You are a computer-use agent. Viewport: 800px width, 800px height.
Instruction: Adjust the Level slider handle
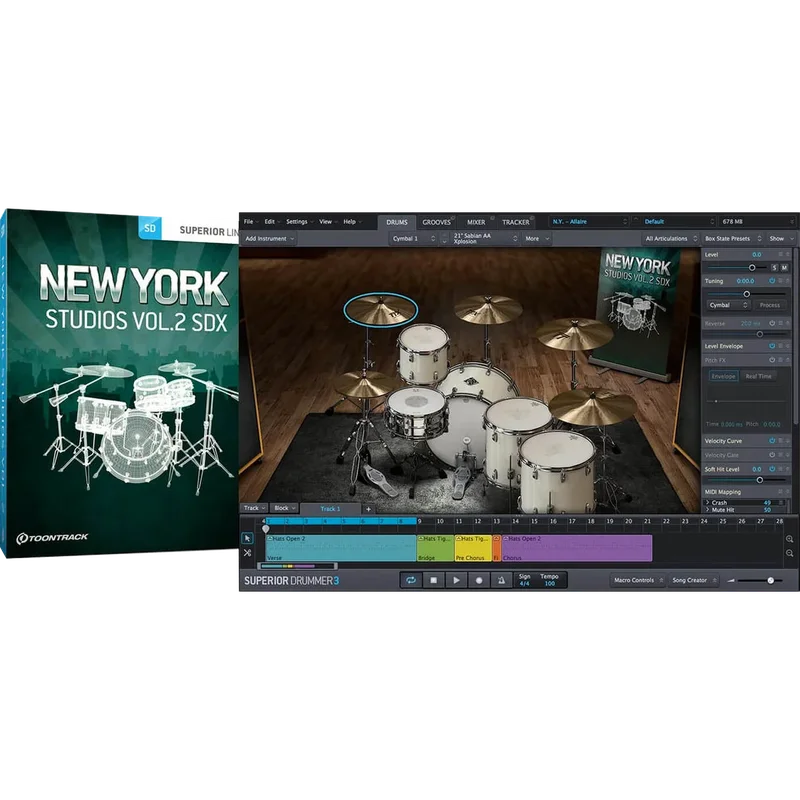tap(752, 267)
